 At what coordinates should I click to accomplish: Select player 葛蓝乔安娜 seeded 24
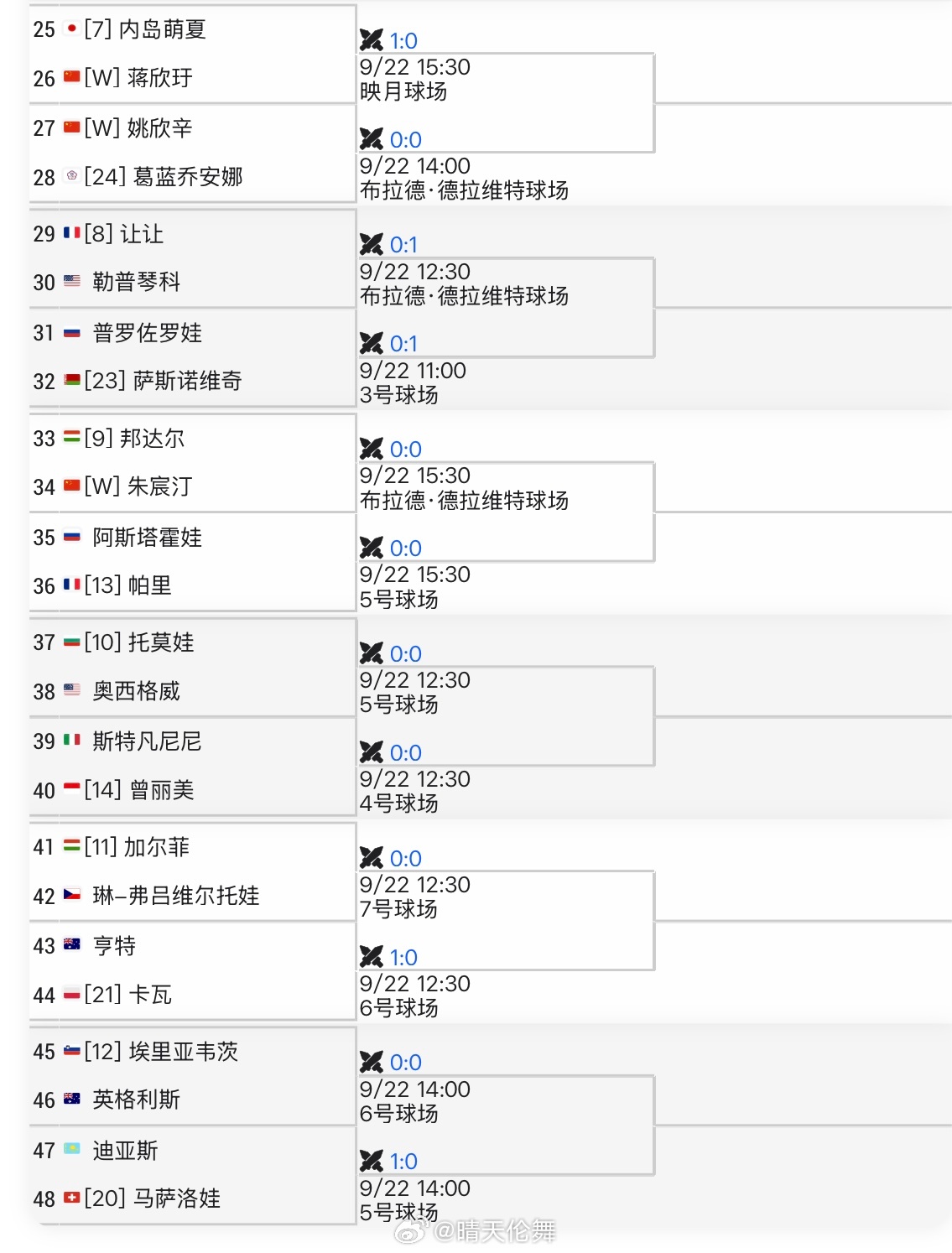164,177
